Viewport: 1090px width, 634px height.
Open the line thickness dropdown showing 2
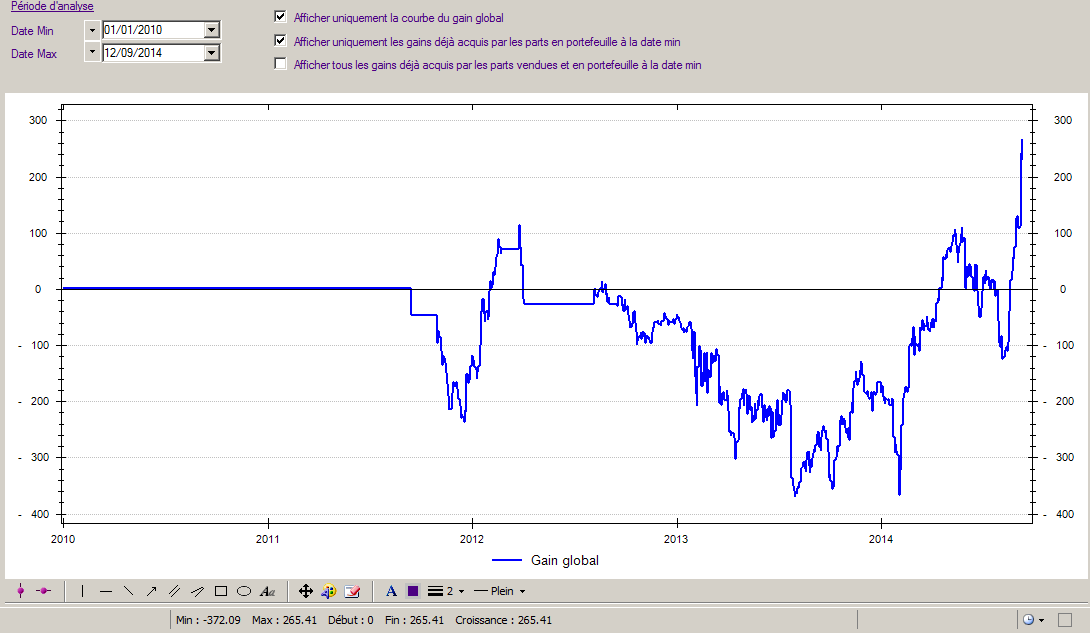click(x=446, y=591)
